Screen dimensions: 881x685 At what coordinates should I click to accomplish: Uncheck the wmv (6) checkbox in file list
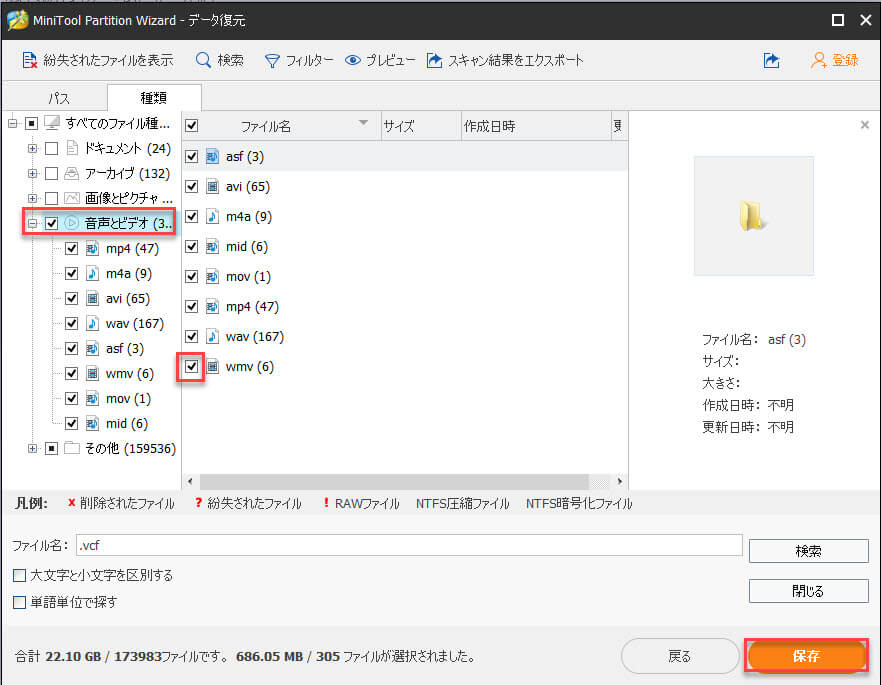point(191,367)
